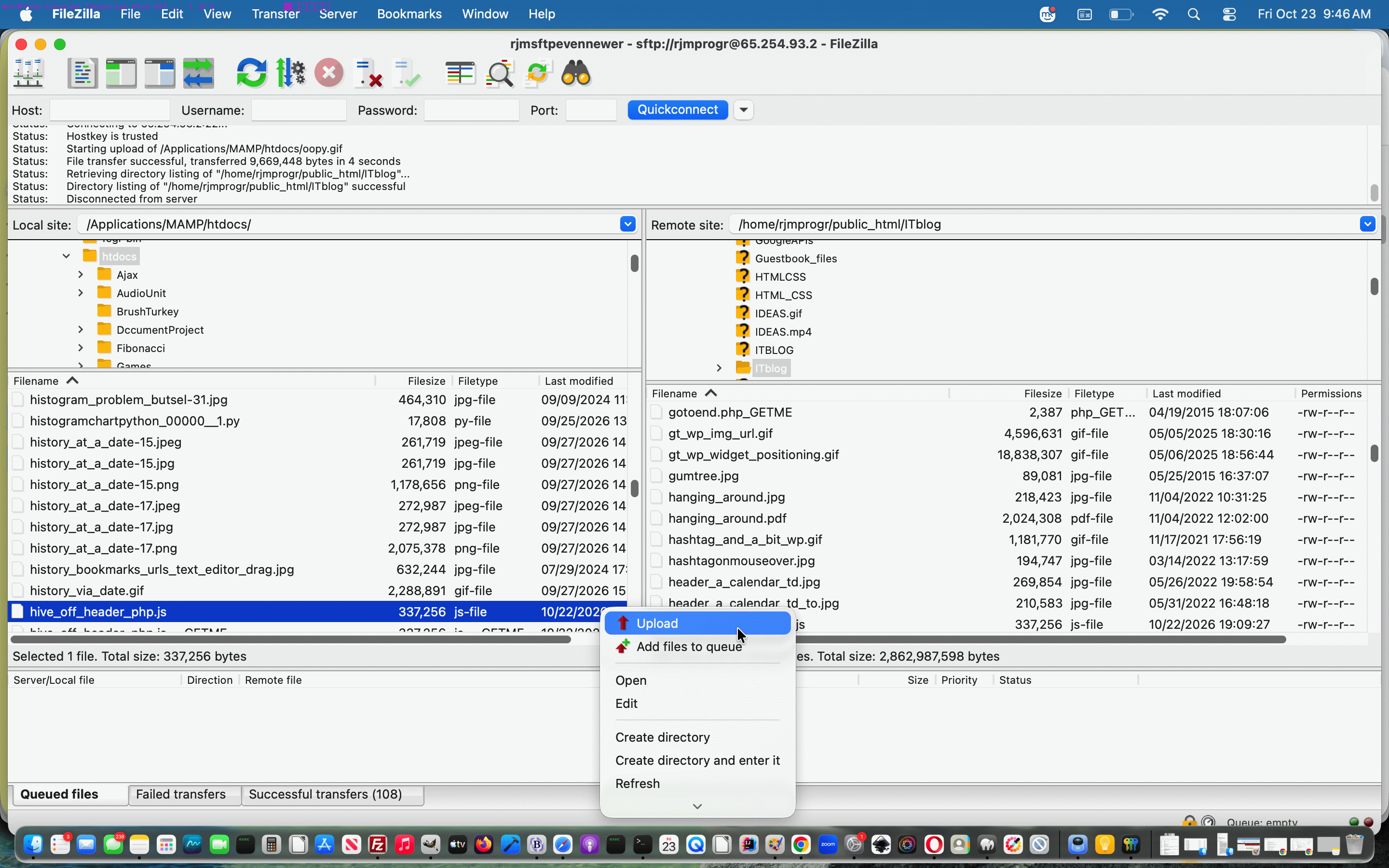Toggle remote directory tree display

(x=160, y=73)
